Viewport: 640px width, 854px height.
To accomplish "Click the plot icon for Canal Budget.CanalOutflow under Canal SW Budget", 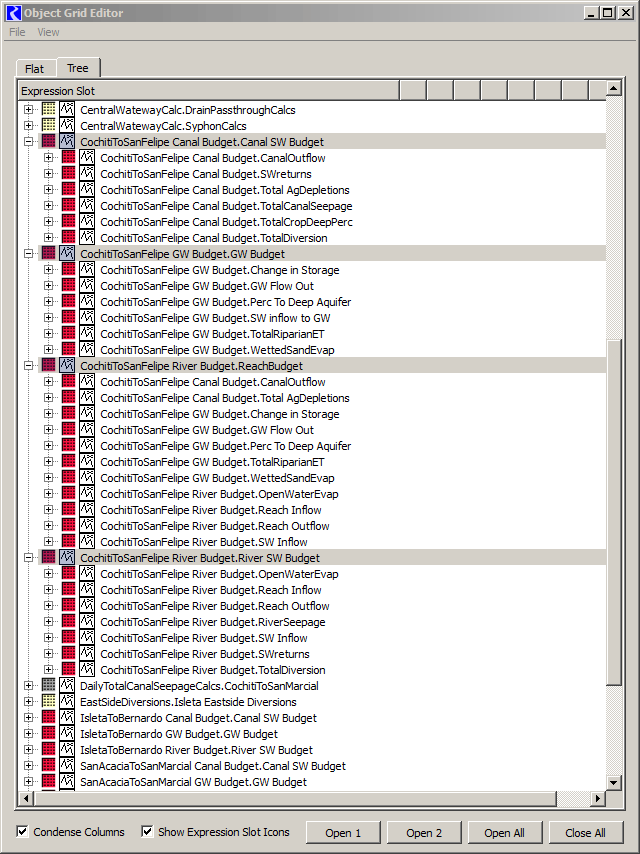I will click(x=87, y=158).
